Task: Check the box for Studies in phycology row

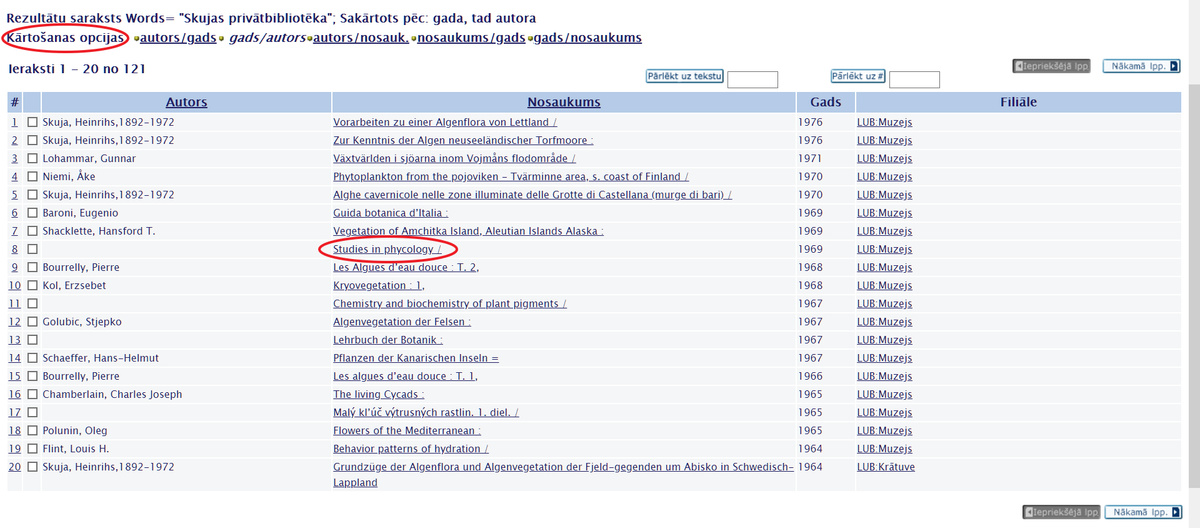Action: (32, 249)
